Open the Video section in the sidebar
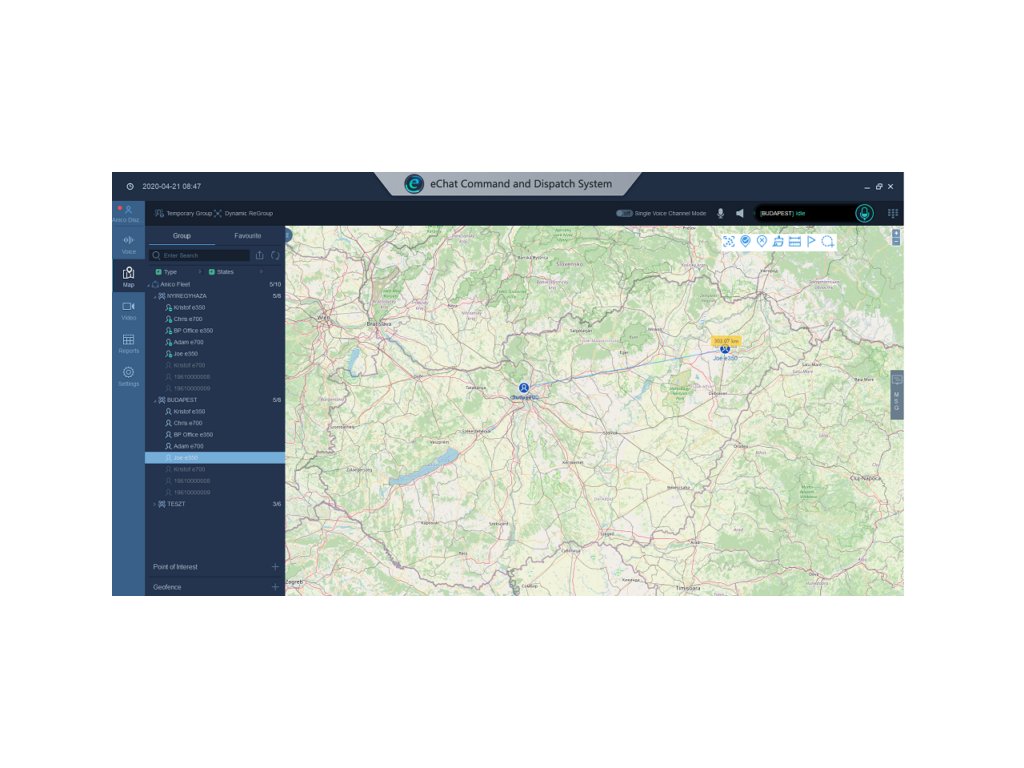 129,311
